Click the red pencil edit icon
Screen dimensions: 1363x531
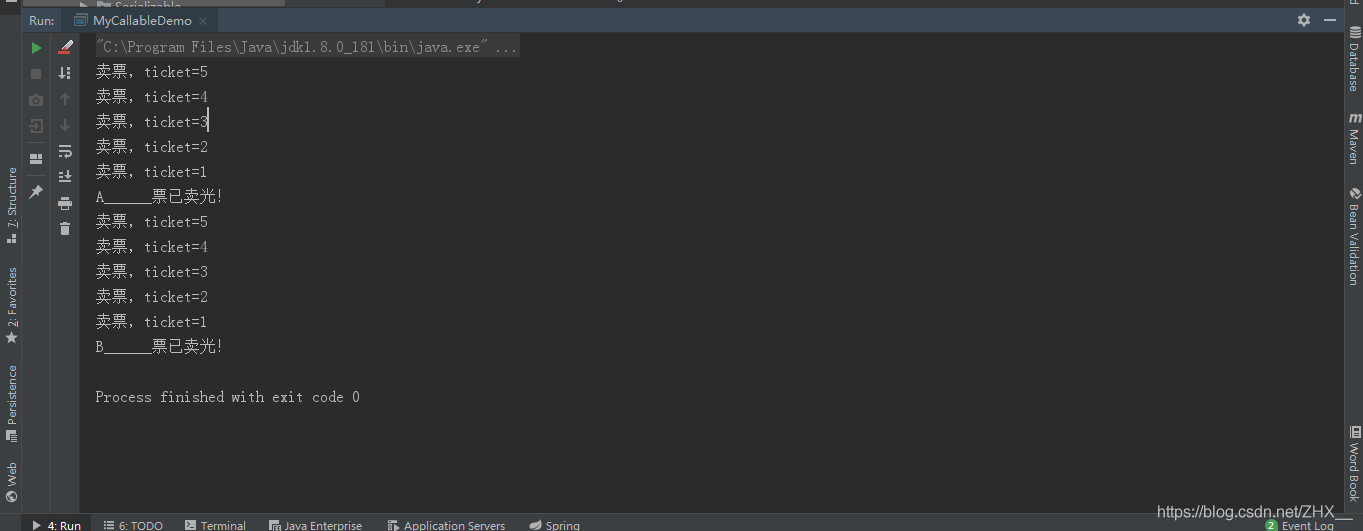point(65,47)
